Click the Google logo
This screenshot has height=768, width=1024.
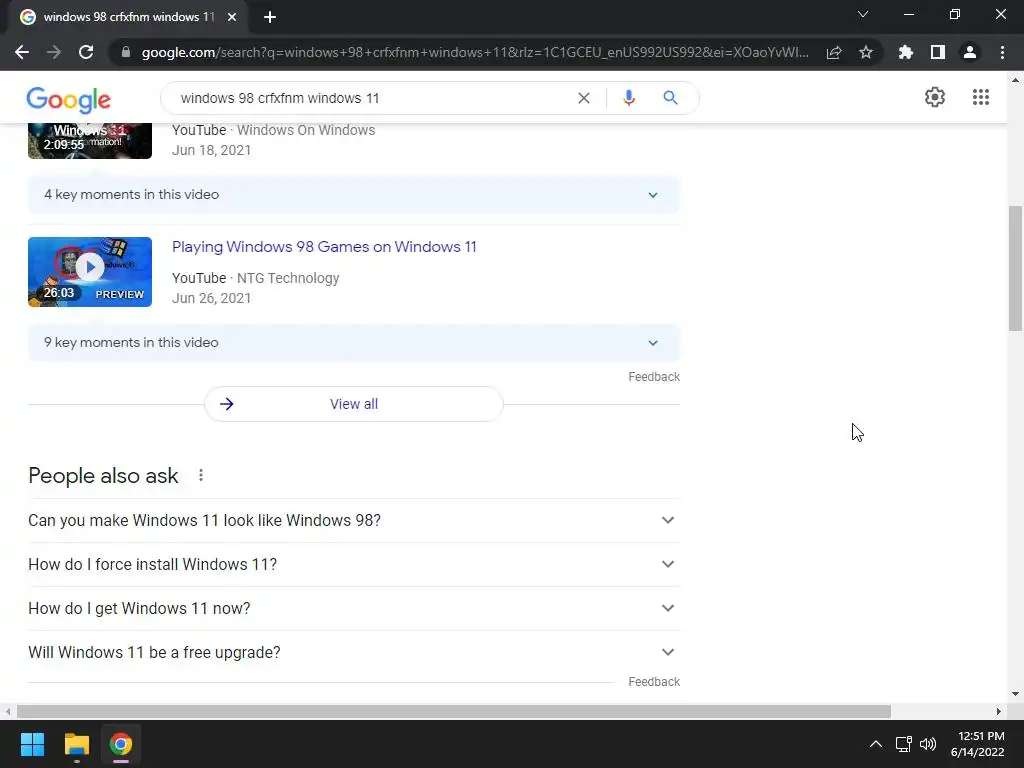(x=69, y=99)
